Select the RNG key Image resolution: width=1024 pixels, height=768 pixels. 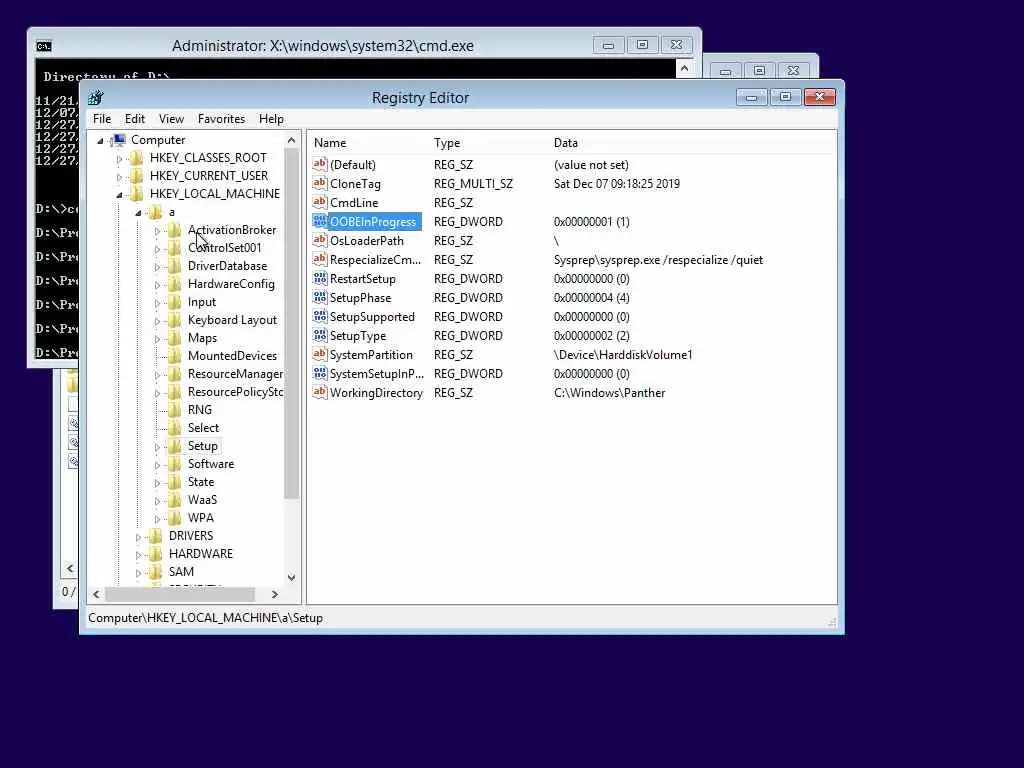coord(199,410)
